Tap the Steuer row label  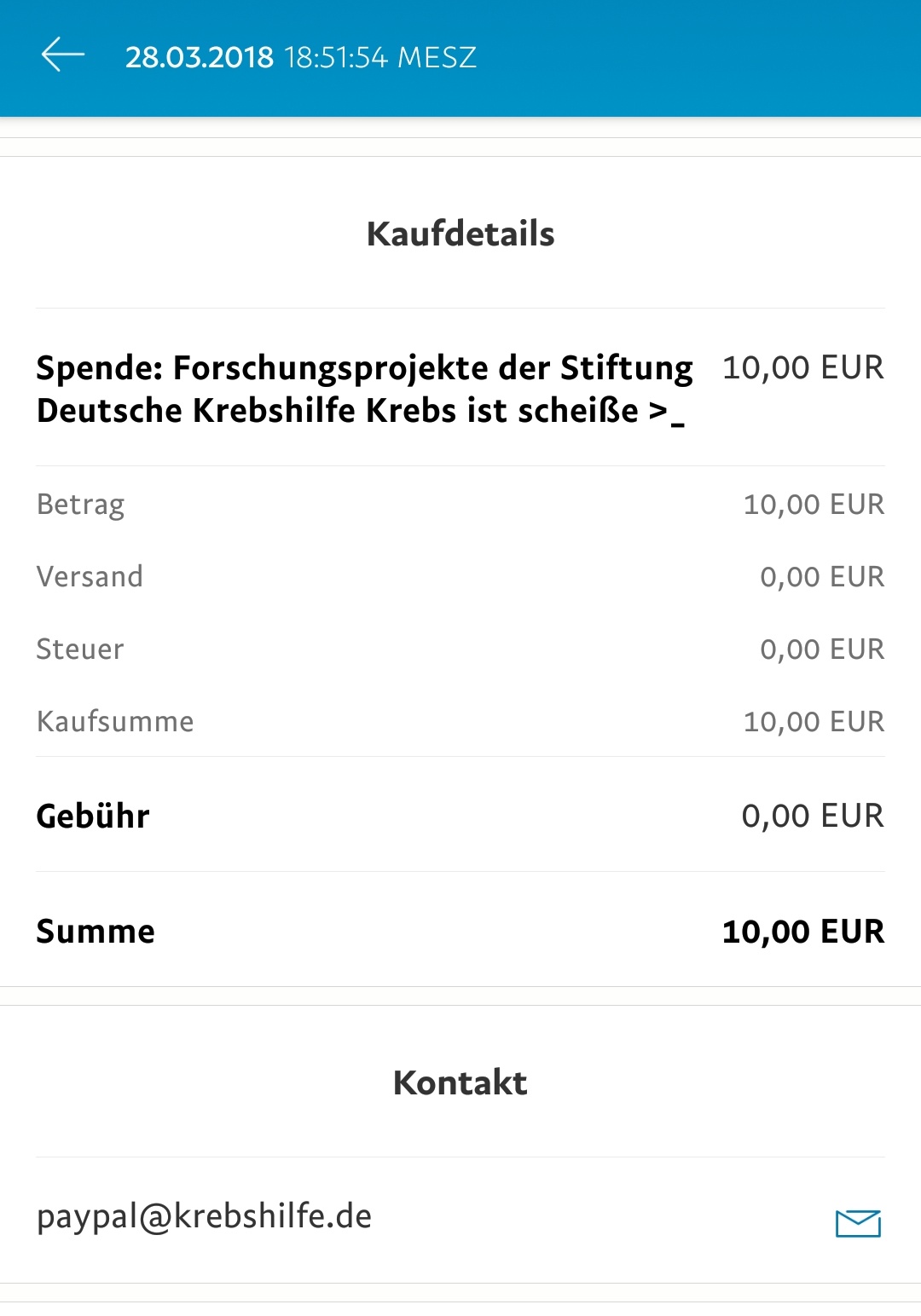[80, 649]
